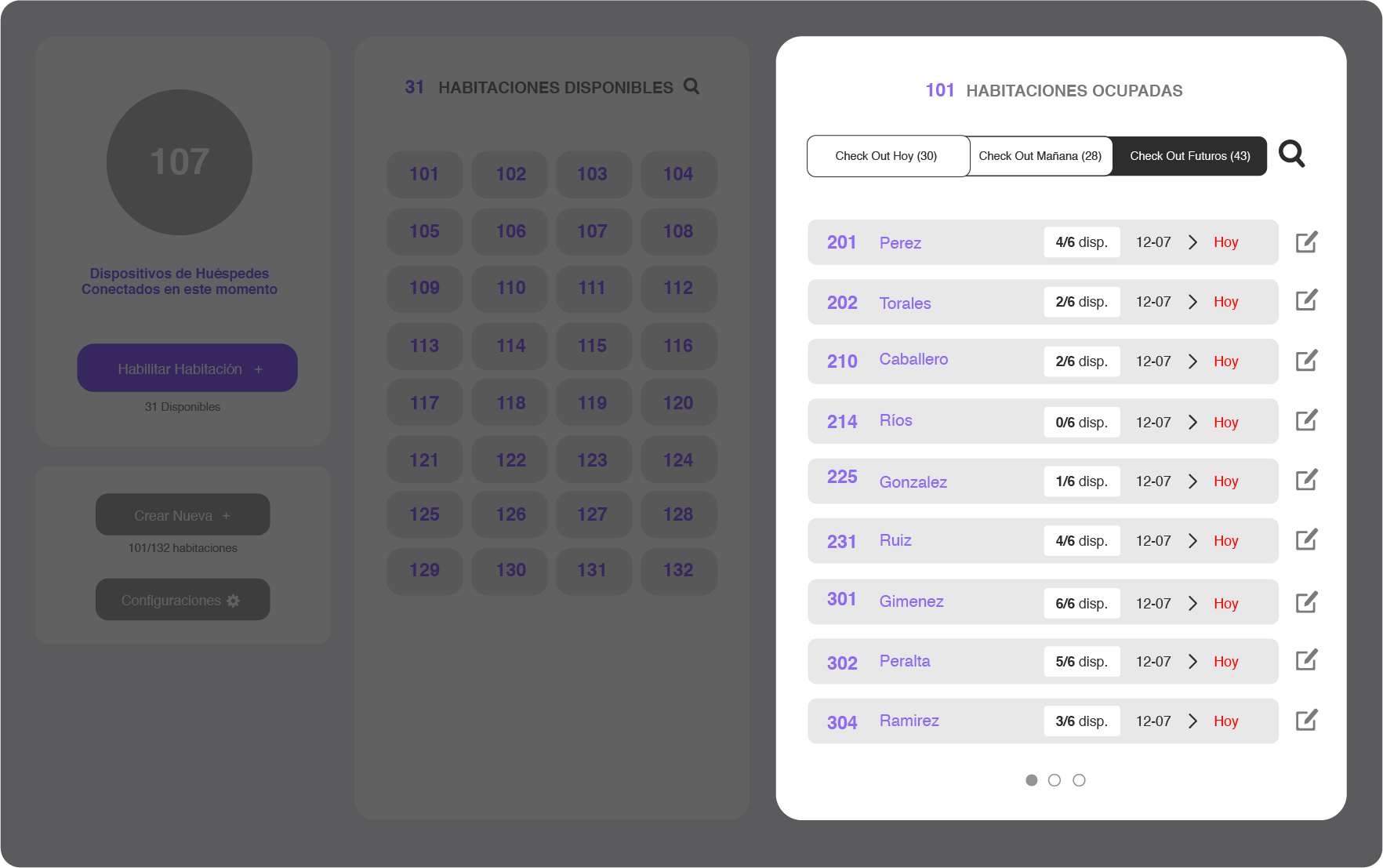Expand chevron arrow on room 301 Gimenez

pyautogui.click(x=1192, y=603)
